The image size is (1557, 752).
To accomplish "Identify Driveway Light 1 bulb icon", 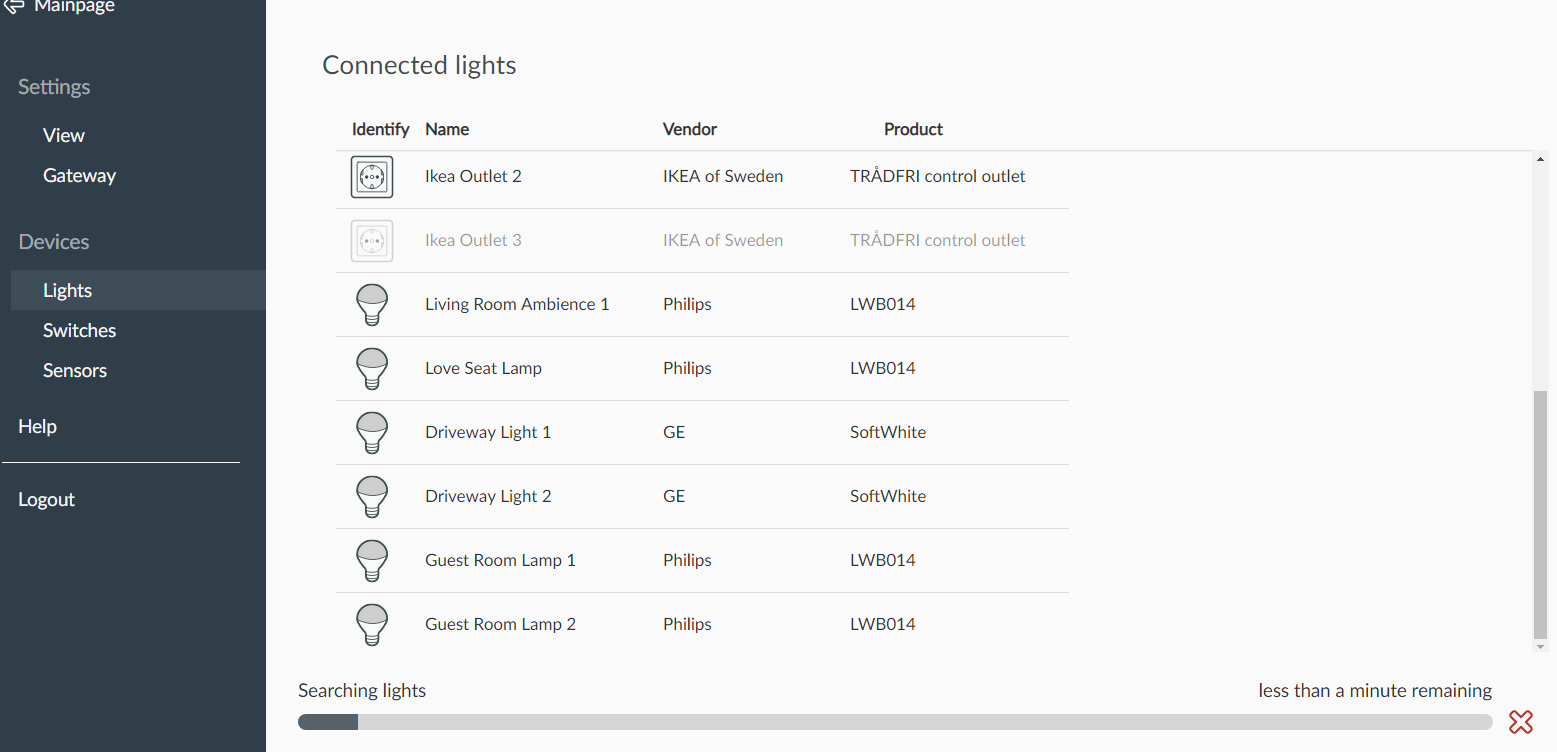I will coord(372,433).
